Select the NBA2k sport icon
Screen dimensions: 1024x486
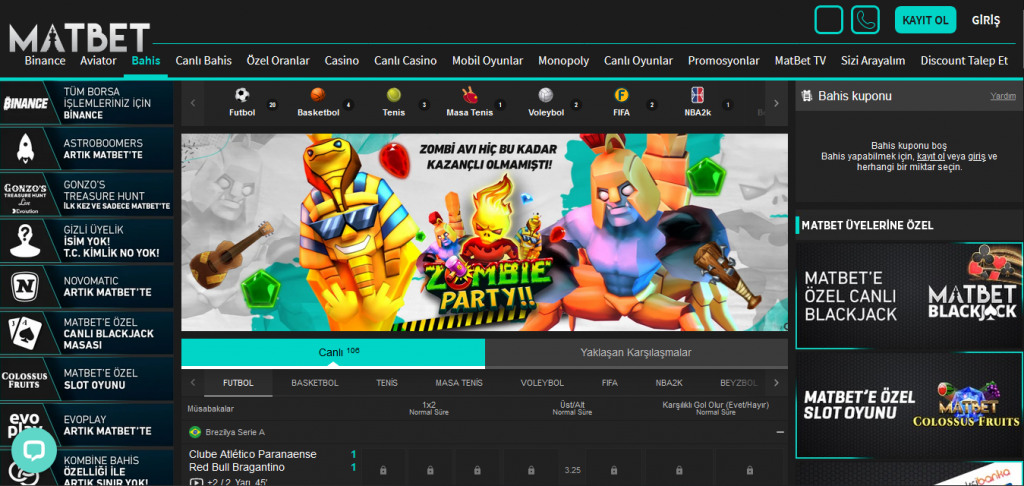[697, 95]
